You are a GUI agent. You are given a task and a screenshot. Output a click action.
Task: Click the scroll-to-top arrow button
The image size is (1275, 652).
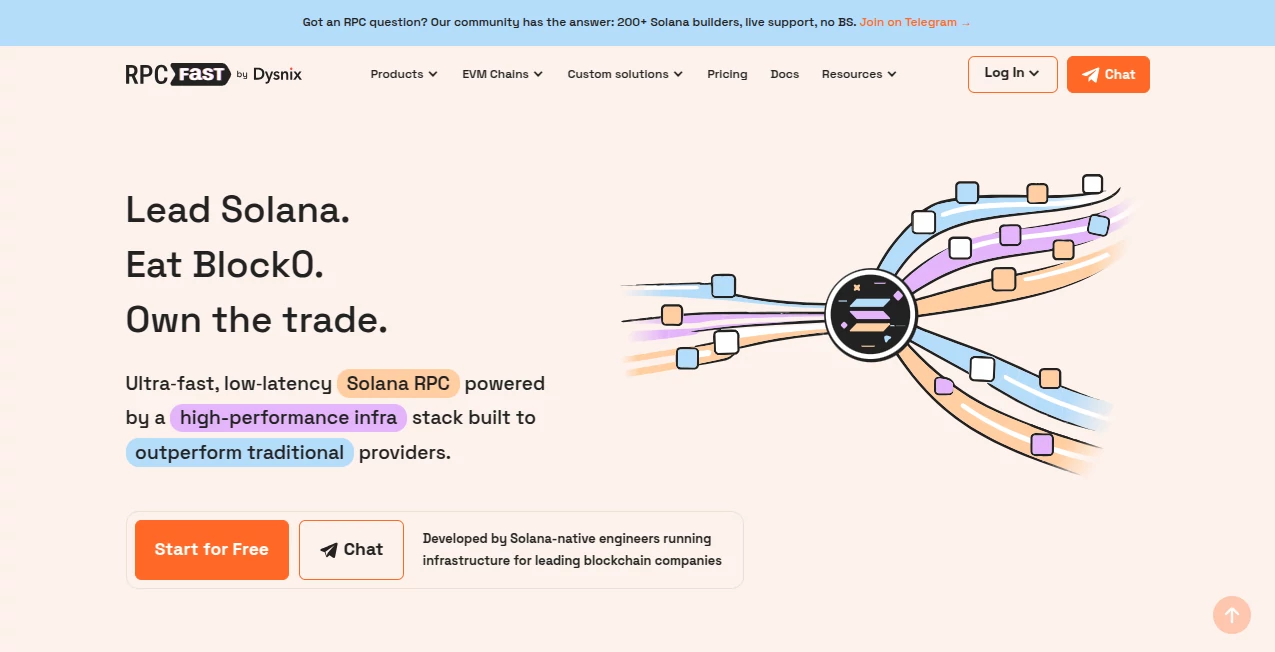click(1232, 615)
